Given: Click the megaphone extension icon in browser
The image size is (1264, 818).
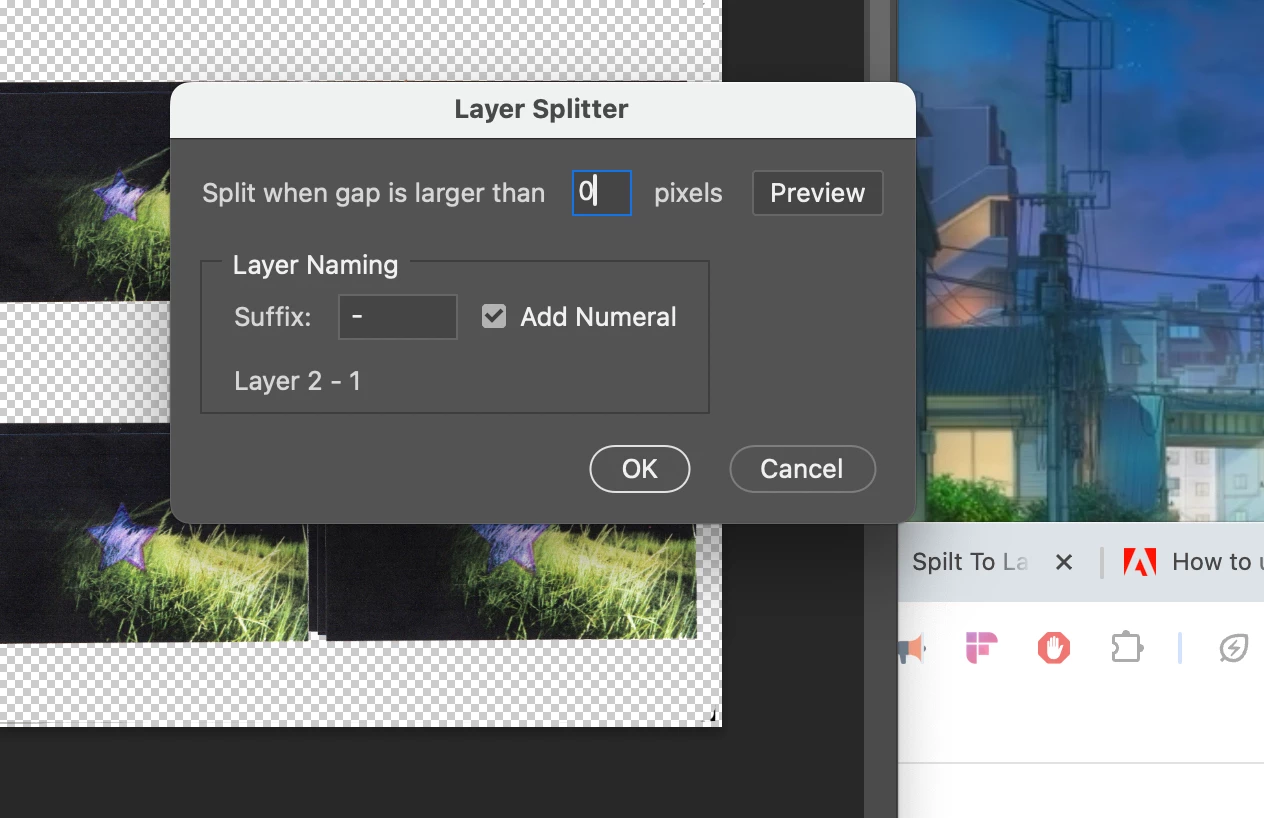Looking at the screenshot, I should tap(912, 649).
